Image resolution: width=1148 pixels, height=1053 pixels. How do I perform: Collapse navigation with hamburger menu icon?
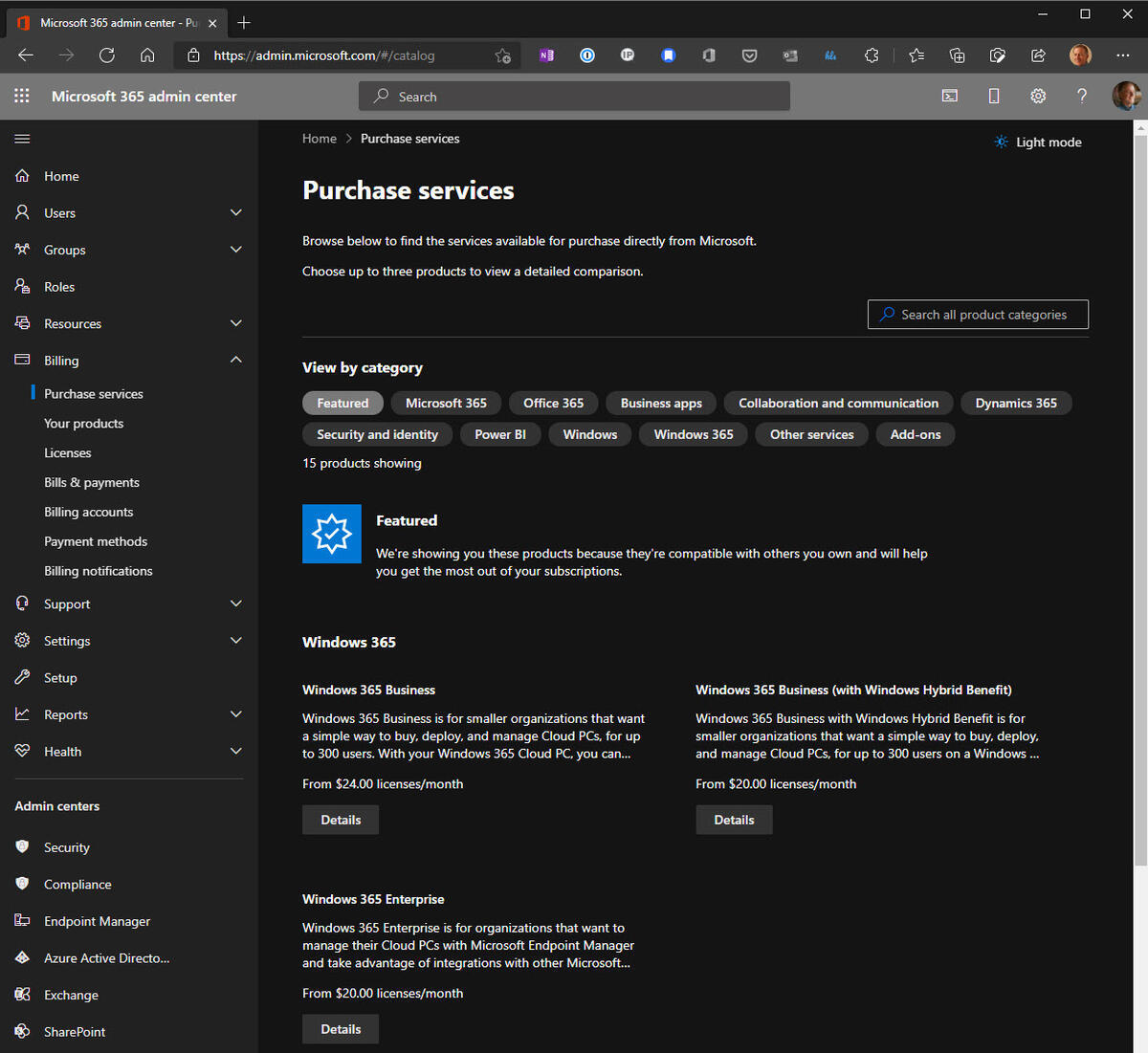point(22,139)
